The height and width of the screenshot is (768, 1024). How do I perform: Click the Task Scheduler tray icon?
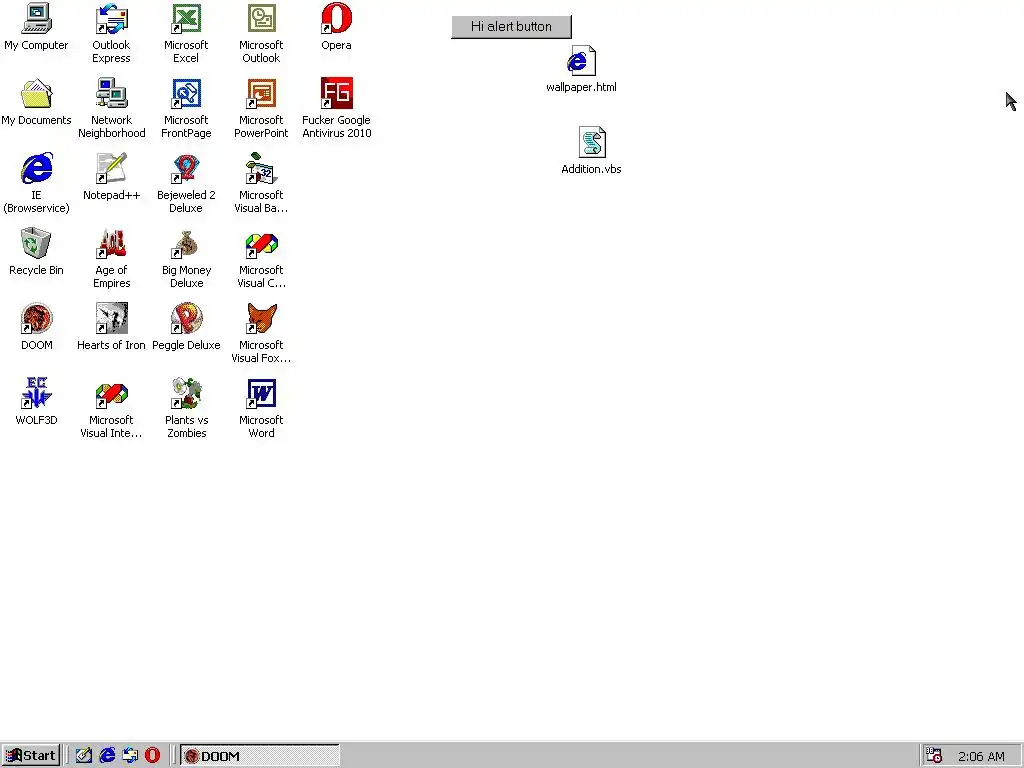pos(934,756)
